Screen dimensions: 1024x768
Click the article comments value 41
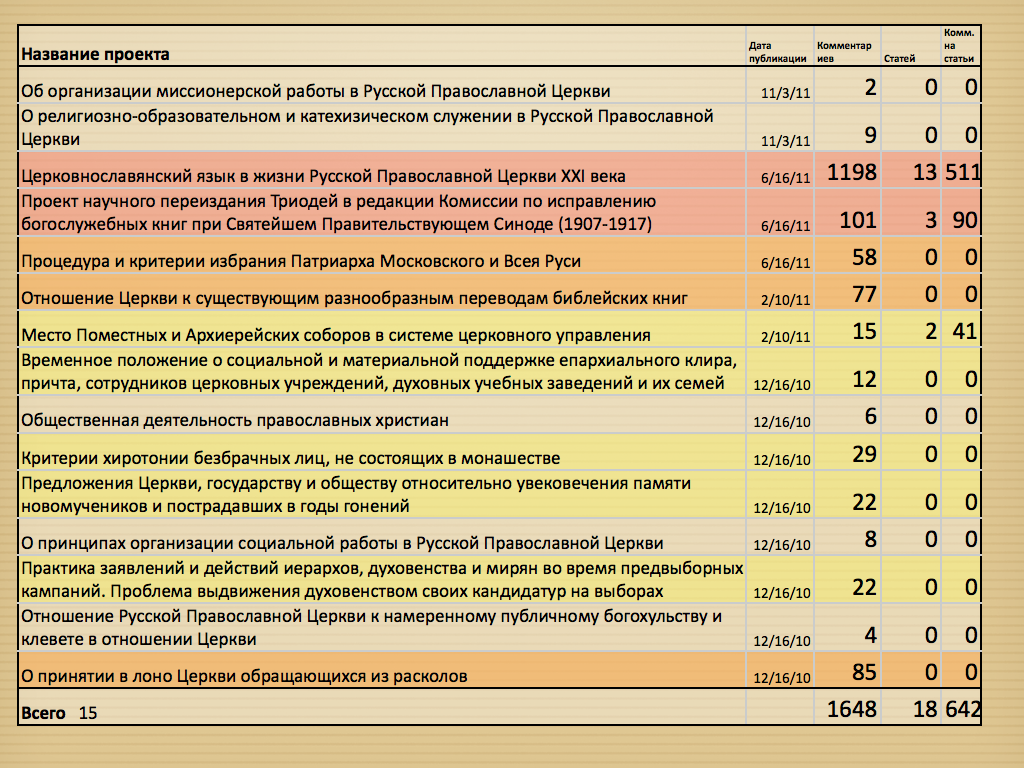coord(964,330)
